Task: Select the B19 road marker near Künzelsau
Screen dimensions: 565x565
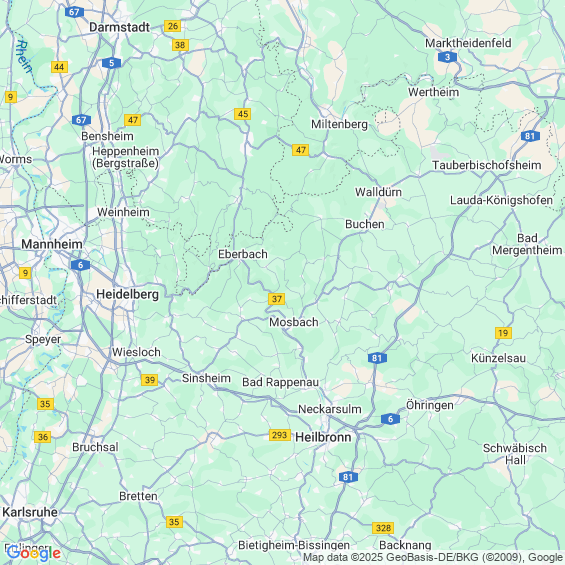Action: click(503, 333)
